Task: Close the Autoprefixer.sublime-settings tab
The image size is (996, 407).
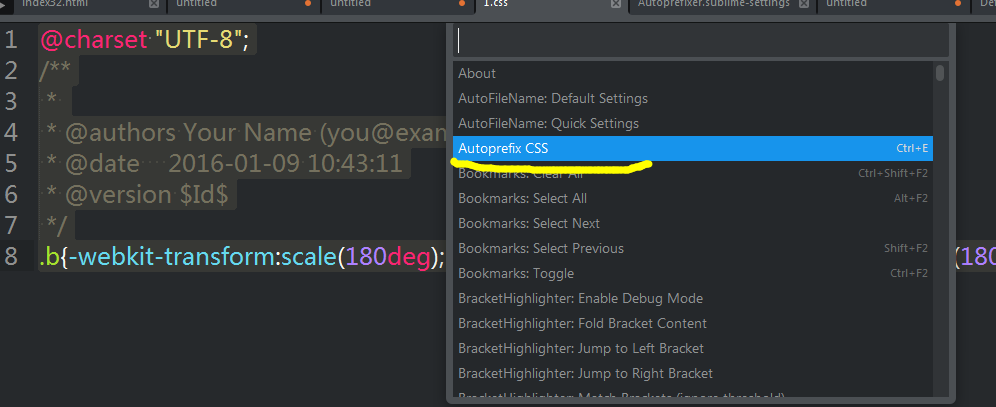Action: (x=804, y=4)
